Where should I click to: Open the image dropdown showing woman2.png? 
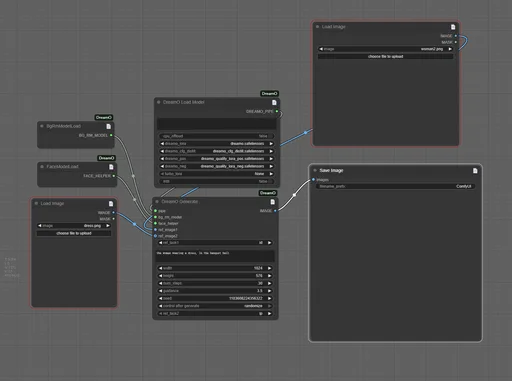coord(386,49)
